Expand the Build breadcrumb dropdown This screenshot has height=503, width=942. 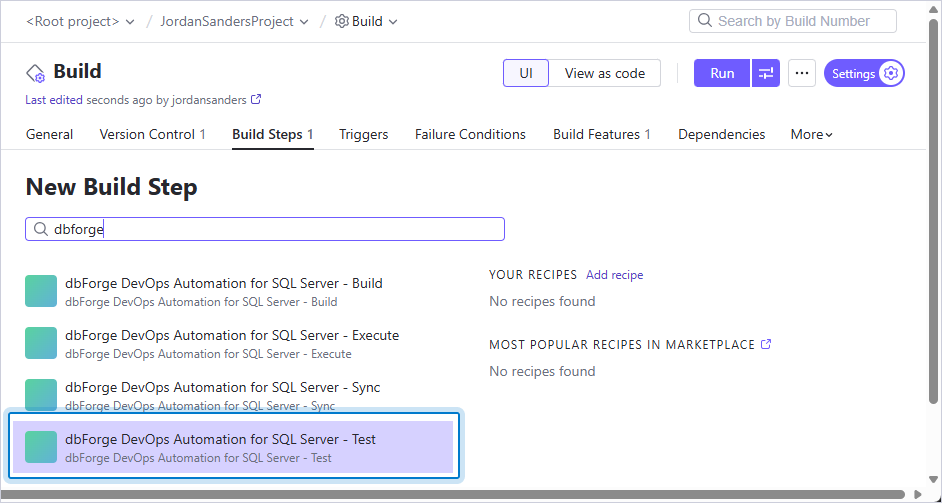394,22
